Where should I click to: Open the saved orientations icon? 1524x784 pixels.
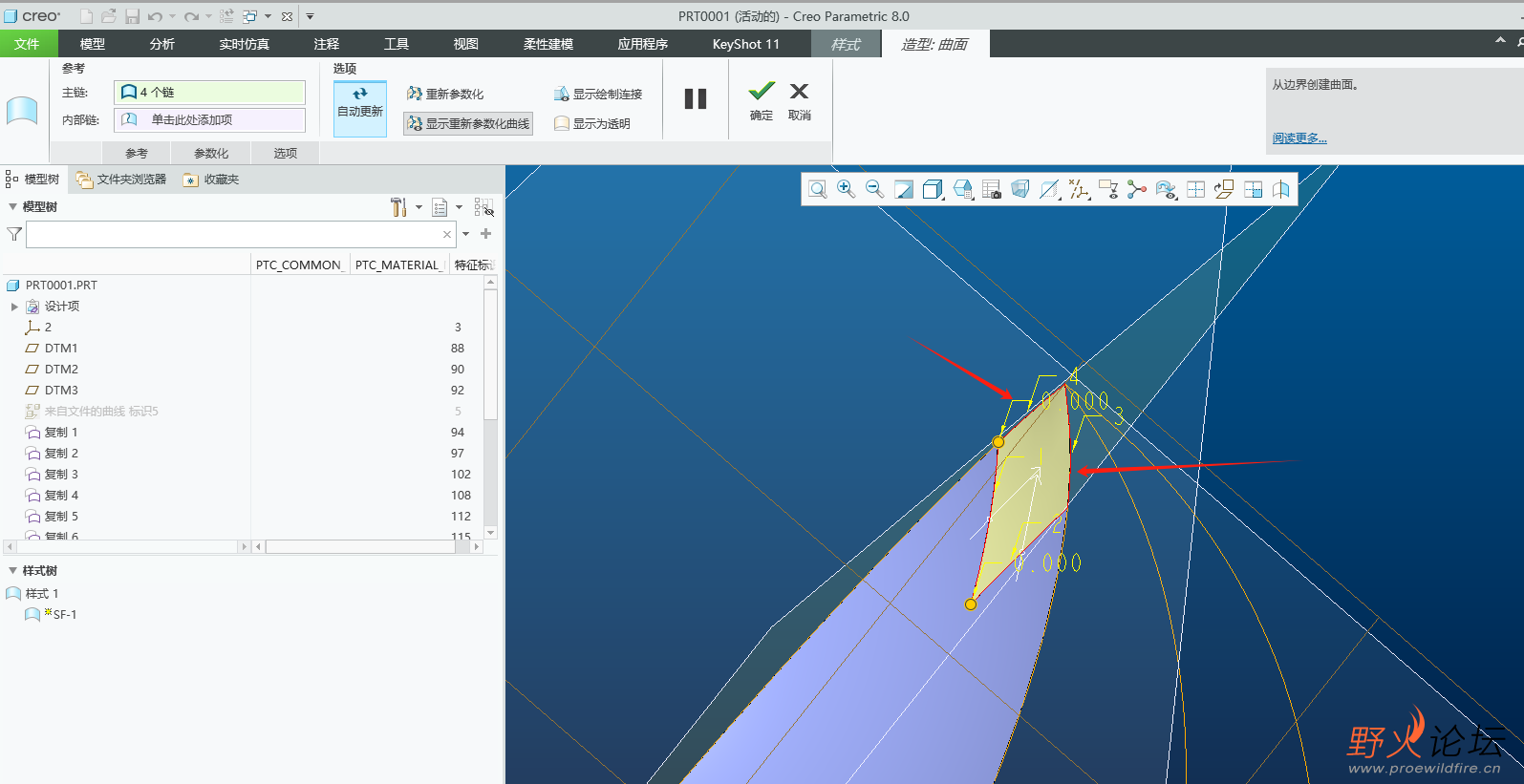pyautogui.click(x=963, y=189)
